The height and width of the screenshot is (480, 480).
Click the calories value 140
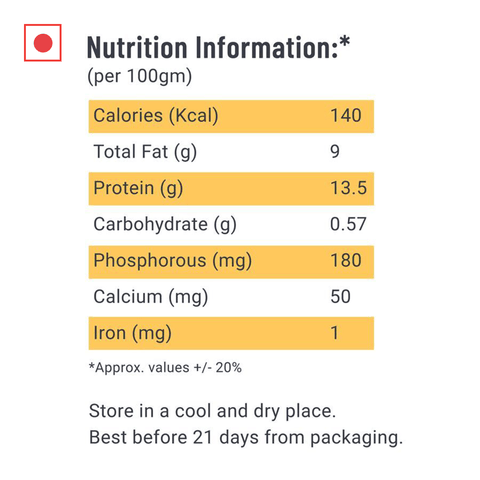coord(346,116)
